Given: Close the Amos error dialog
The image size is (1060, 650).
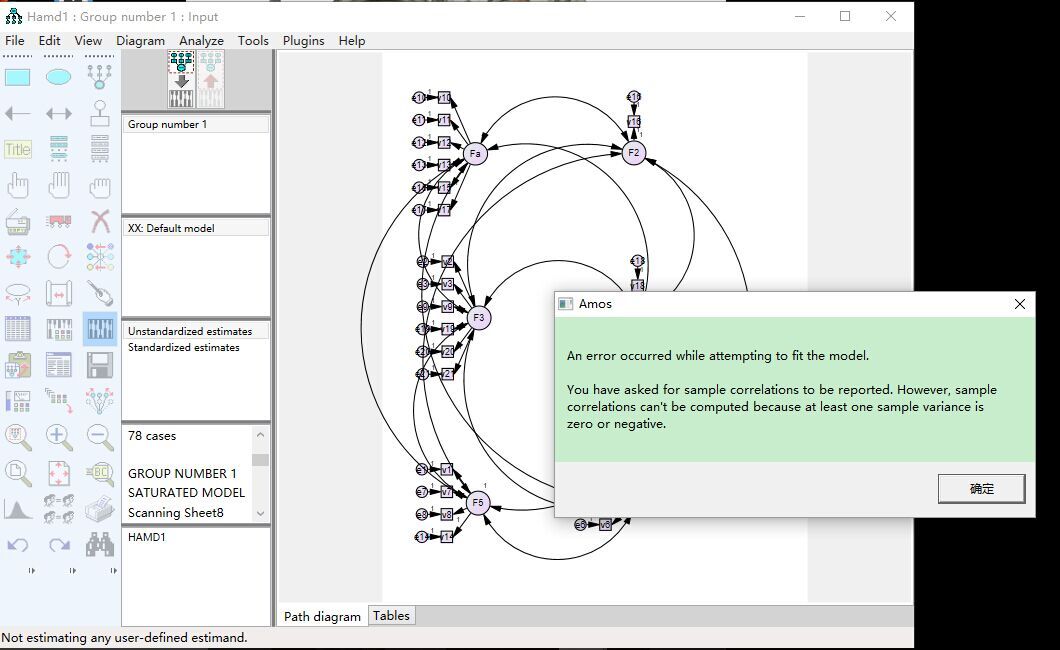Looking at the screenshot, I should (x=1019, y=304).
